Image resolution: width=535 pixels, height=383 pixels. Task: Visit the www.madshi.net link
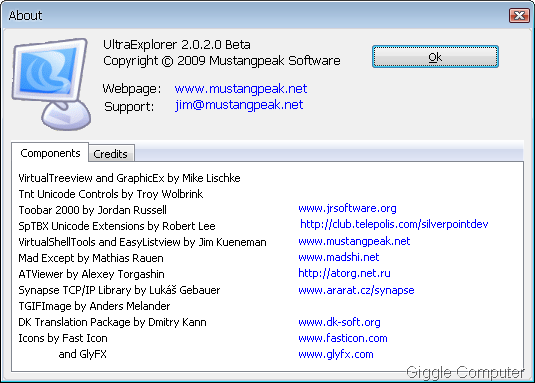[x=339, y=257]
